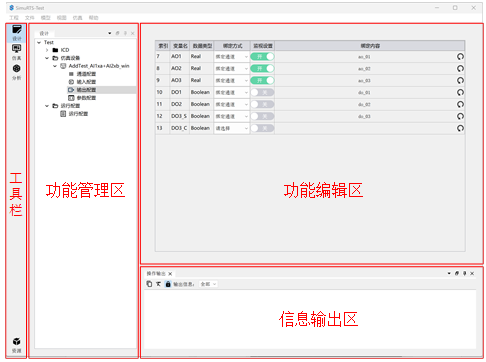Image resolution: width=486 pixels, height=362 pixels.
Task: Turn off monitoring switch for AO2
Action: (262, 69)
